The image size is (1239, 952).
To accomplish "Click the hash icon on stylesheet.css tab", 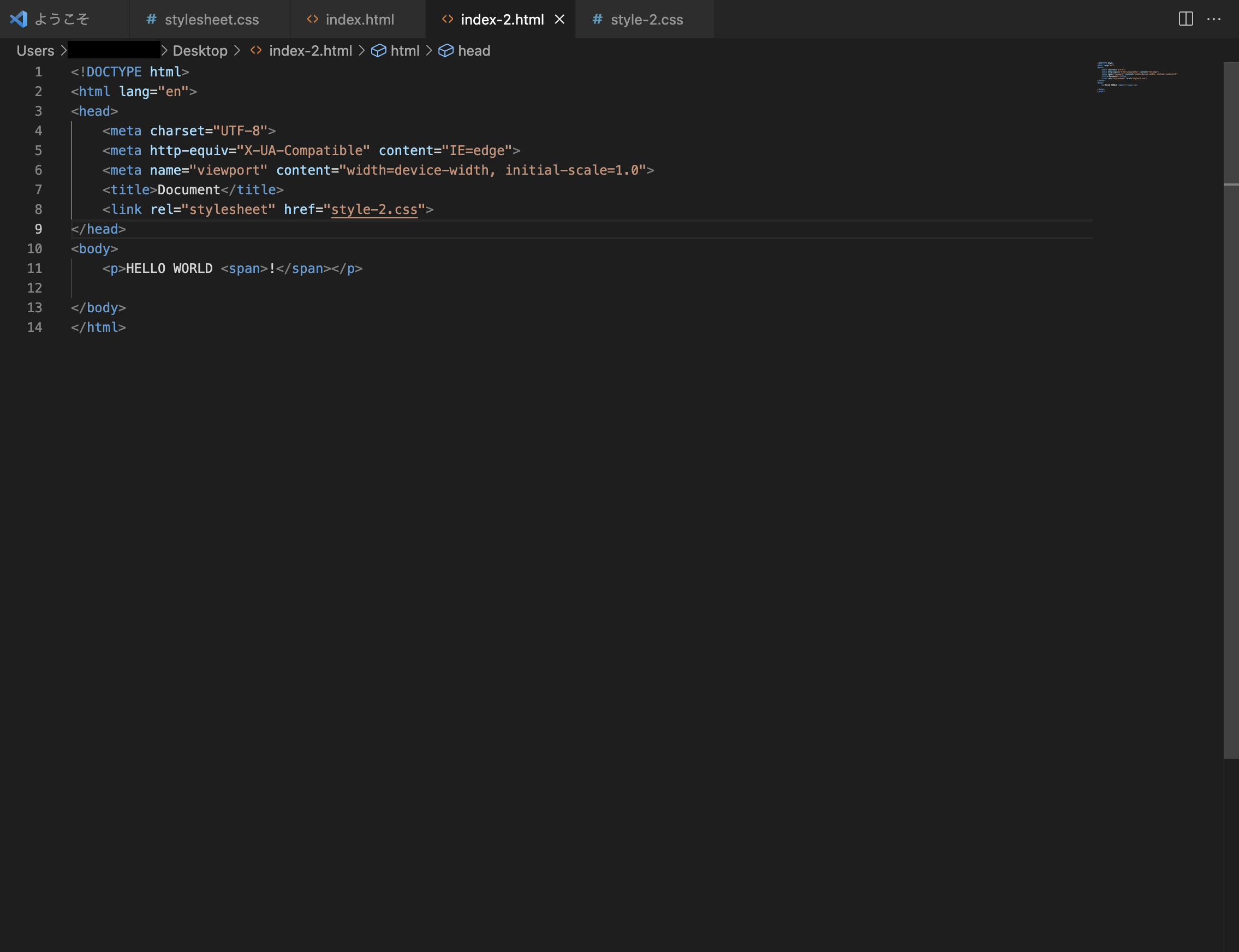I will 151,19.
